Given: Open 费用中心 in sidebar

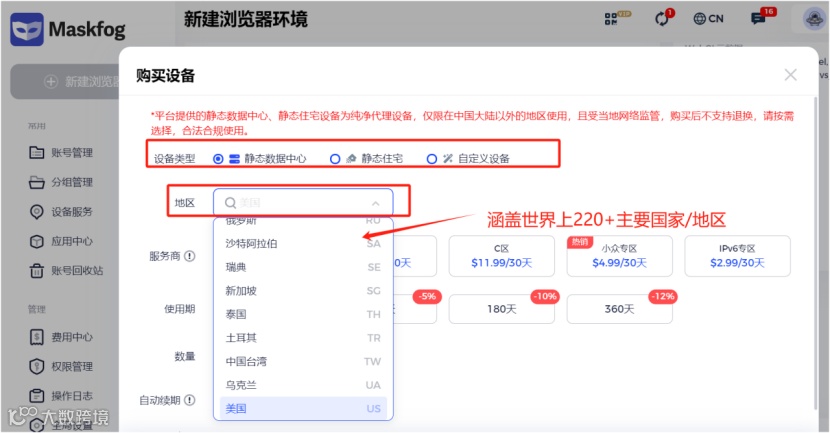Looking at the screenshot, I should tap(72, 337).
